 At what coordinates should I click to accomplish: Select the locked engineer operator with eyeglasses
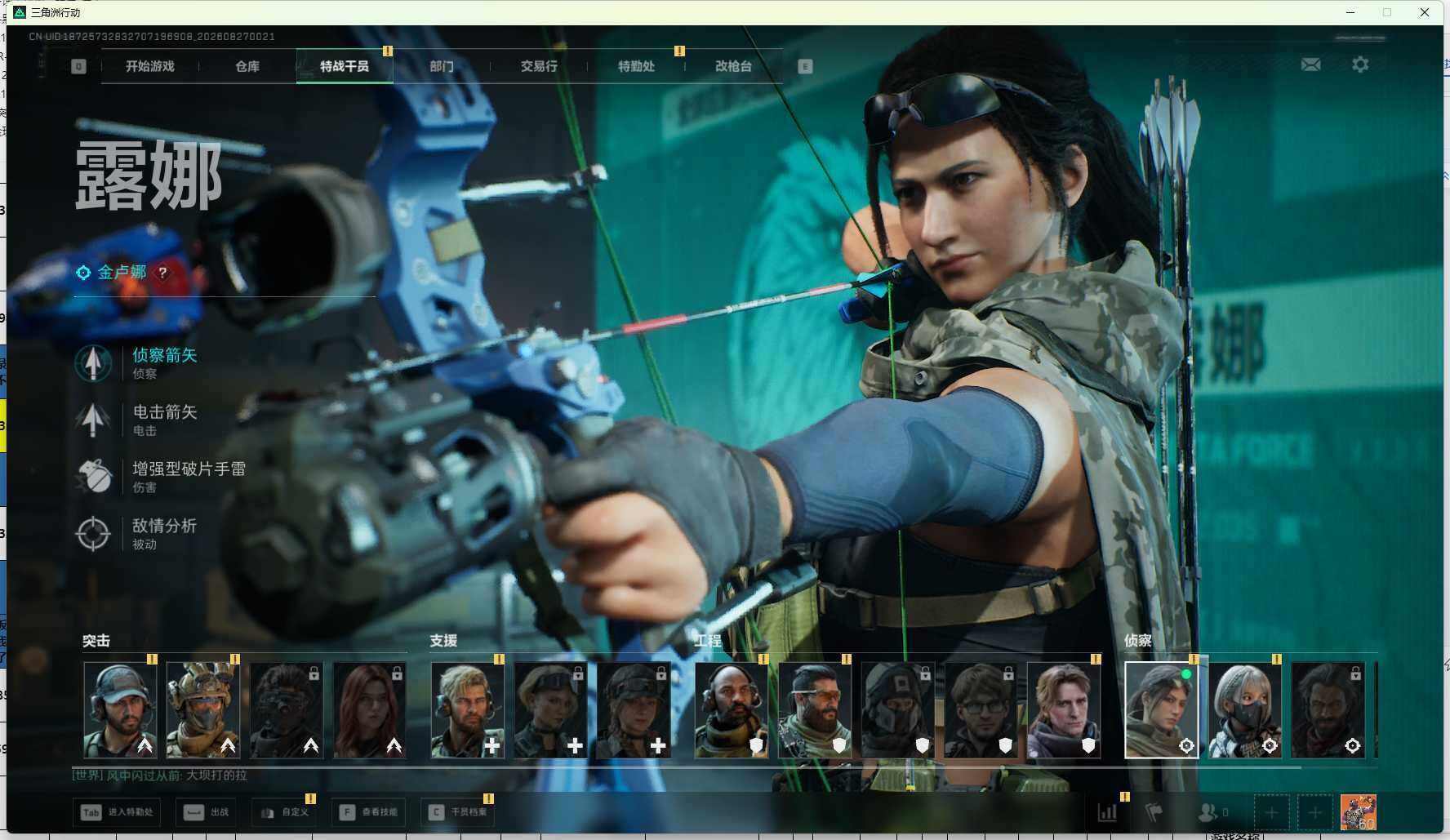pyautogui.click(x=982, y=710)
